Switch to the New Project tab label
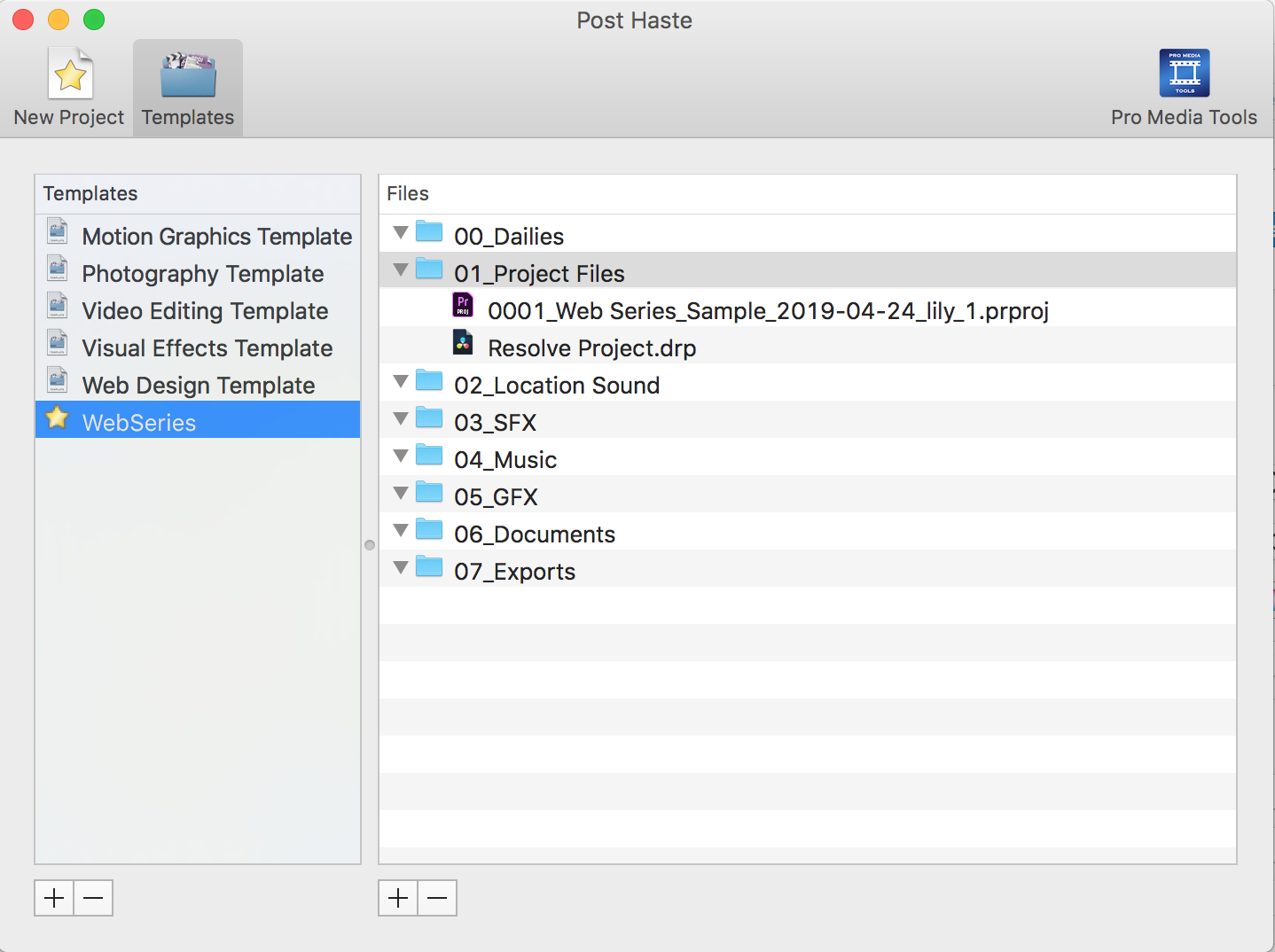The image size is (1275, 952). (x=69, y=117)
